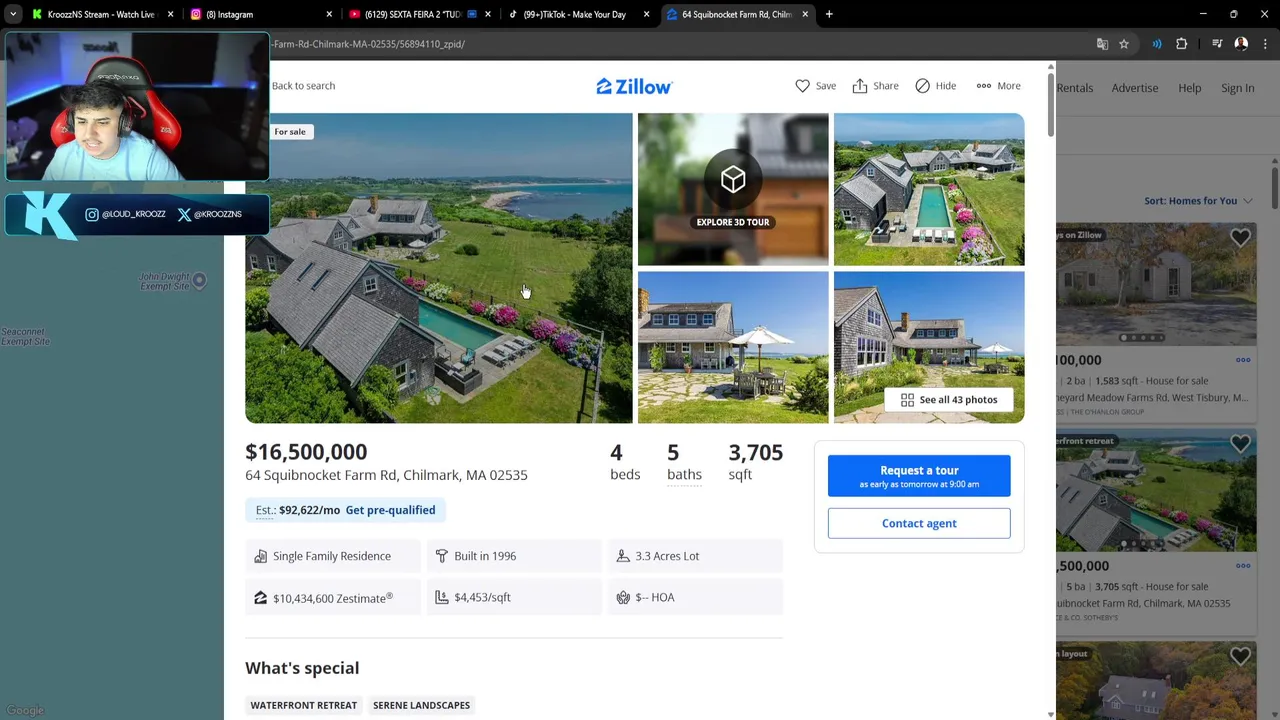Close the Instagram browser tab
This screenshot has width=1280, height=720.
pos(329,14)
